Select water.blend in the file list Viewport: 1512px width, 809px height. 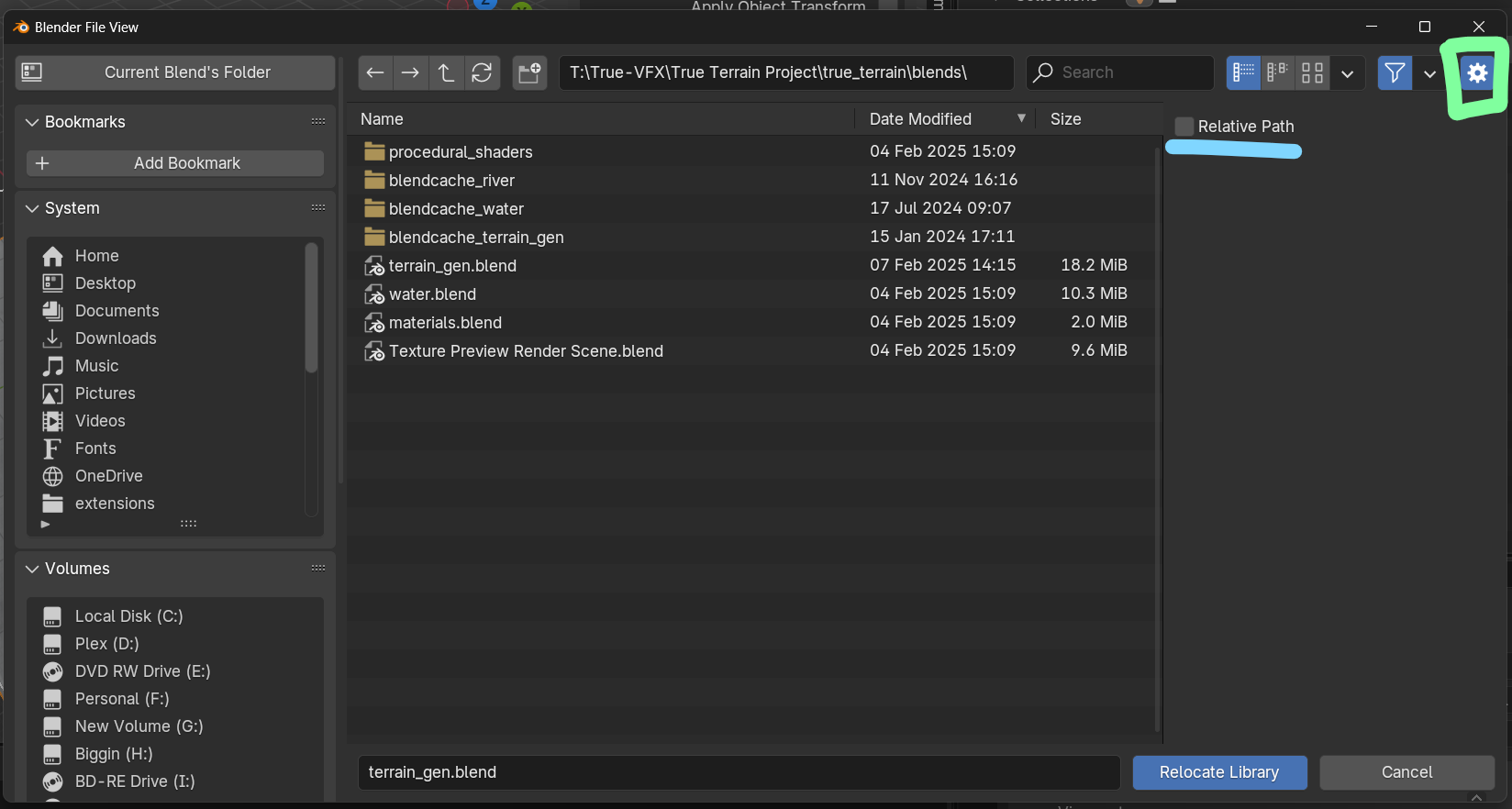pos(432,294)
